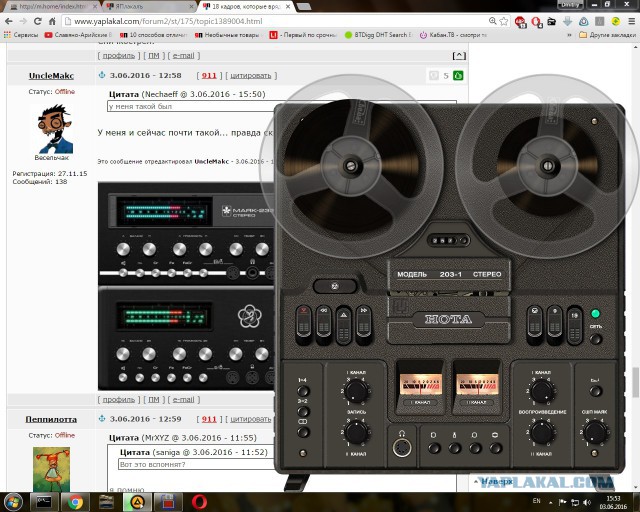Open the Chrome main menu

coord(631,21)
